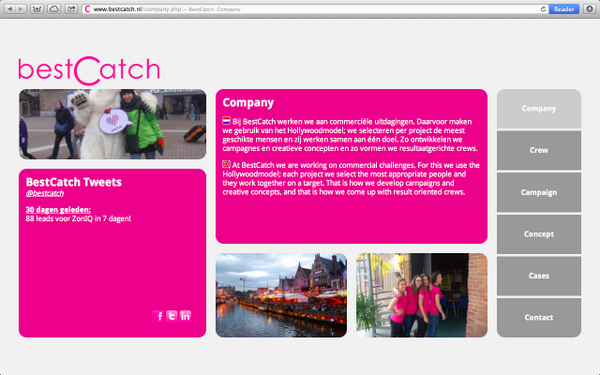Click the pink-shirt team photo
Viewport: 600px width, 375px height.
[422, 295]
